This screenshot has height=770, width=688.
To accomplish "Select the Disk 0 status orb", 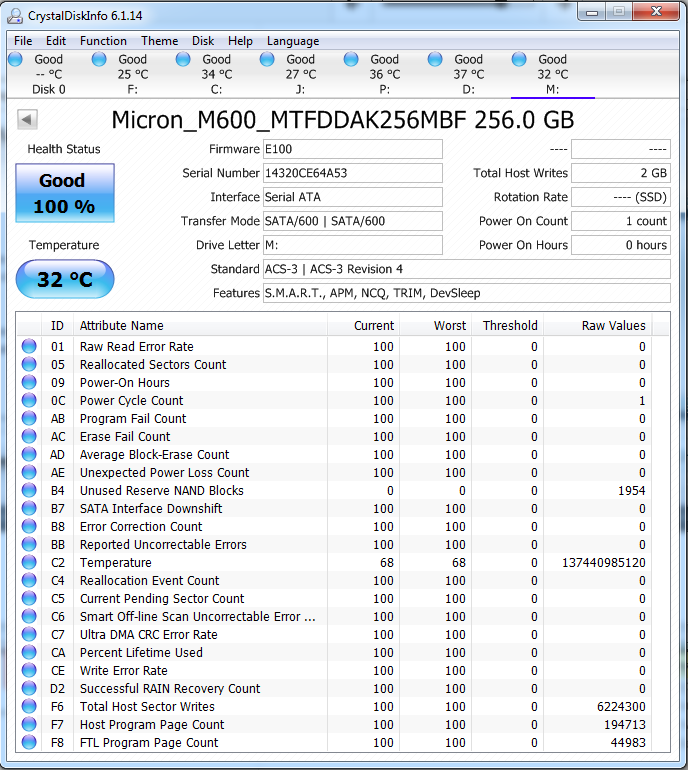I will (15, 60).
